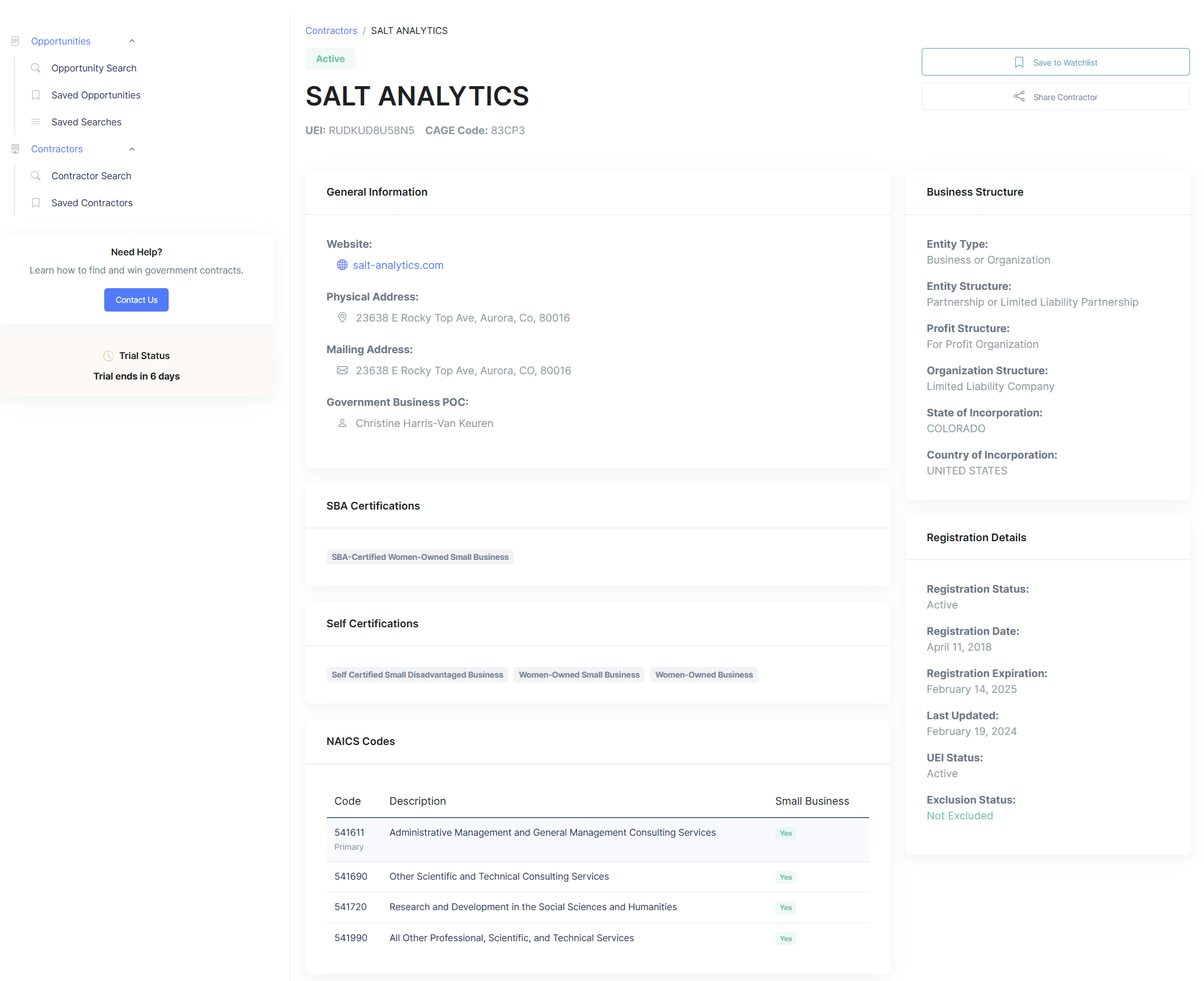Open Contractor Search
Screen dimensions: 1204x981
click(x=91, y=176)
